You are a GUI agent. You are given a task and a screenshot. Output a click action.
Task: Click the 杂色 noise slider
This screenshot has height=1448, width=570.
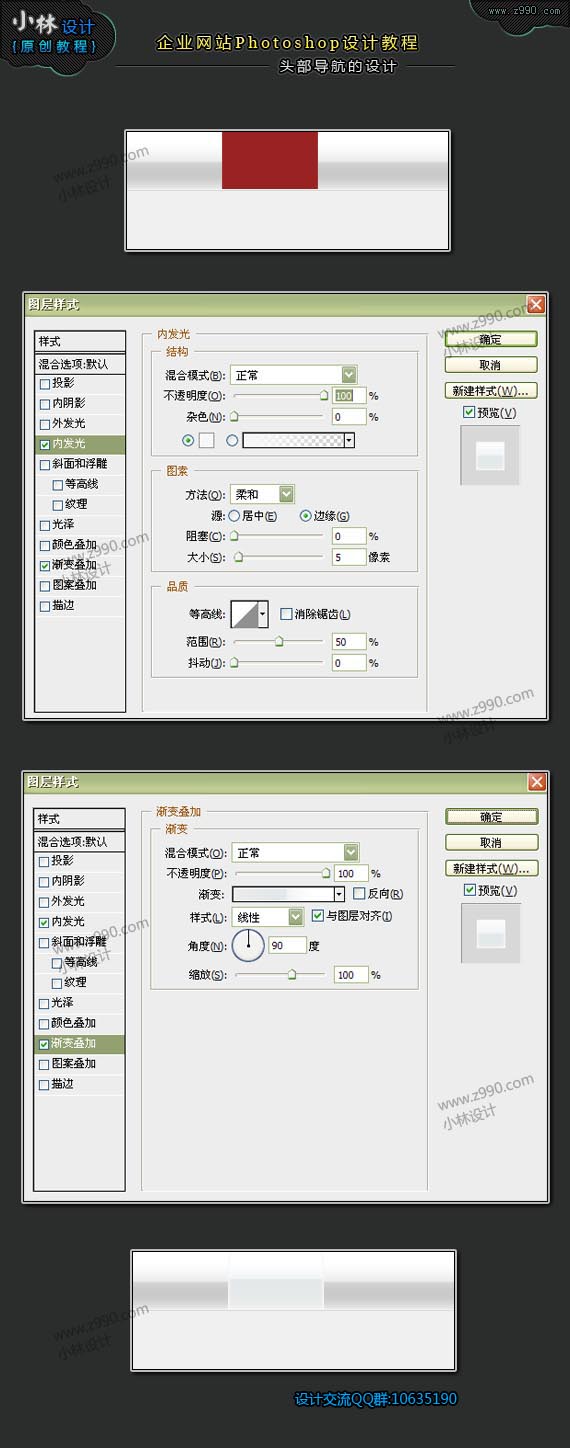279,417
